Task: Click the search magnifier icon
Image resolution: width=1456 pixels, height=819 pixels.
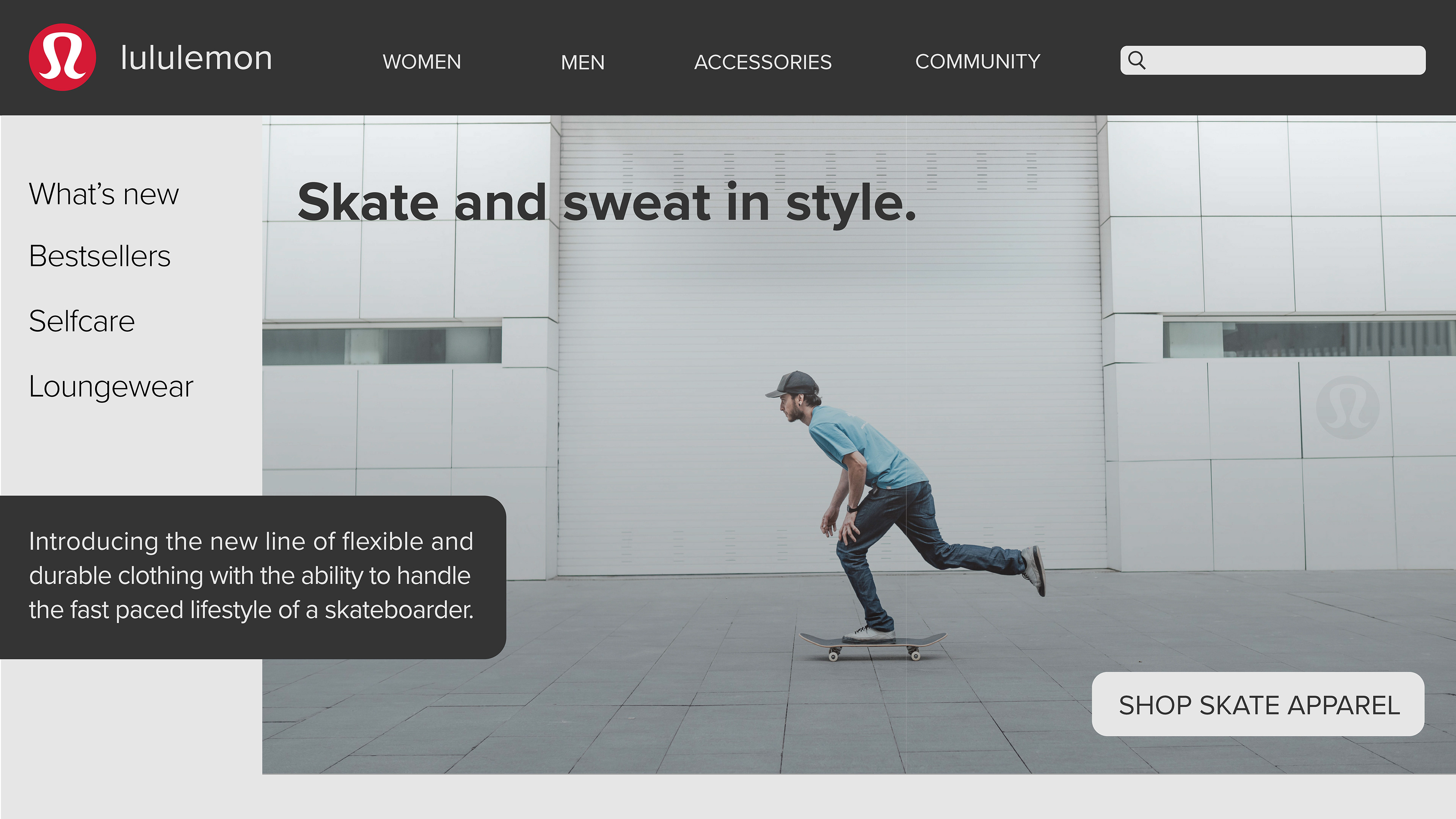Action: (1137, 60)
